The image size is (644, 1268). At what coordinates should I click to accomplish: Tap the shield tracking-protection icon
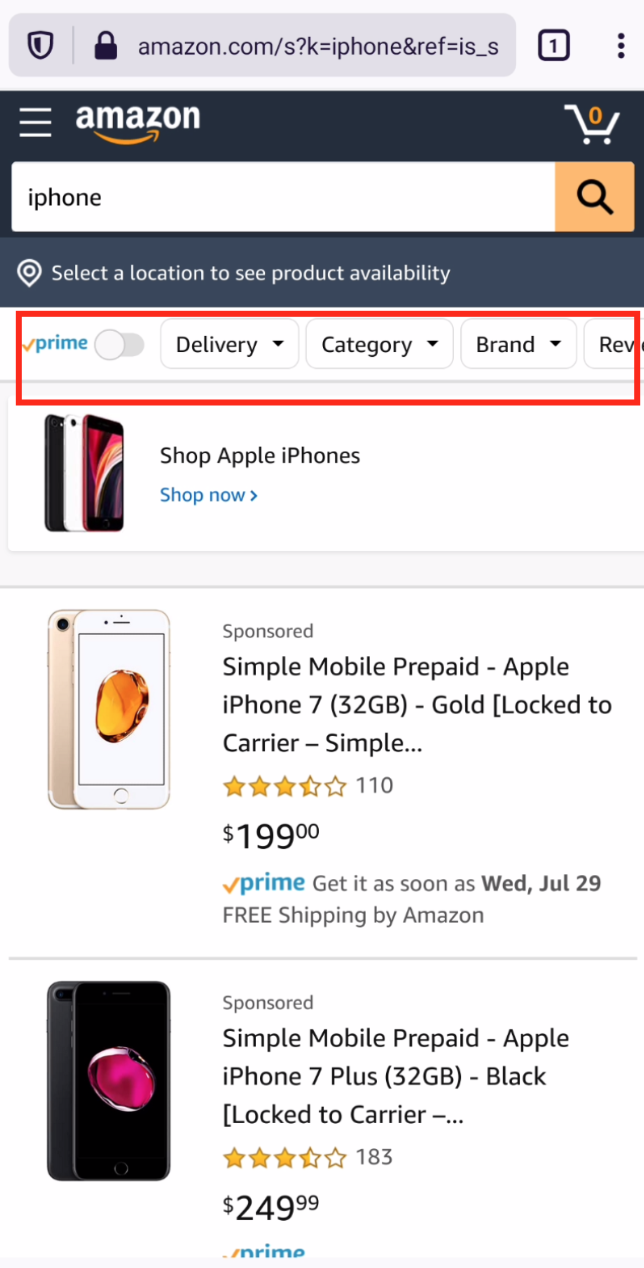pos(38,45)
